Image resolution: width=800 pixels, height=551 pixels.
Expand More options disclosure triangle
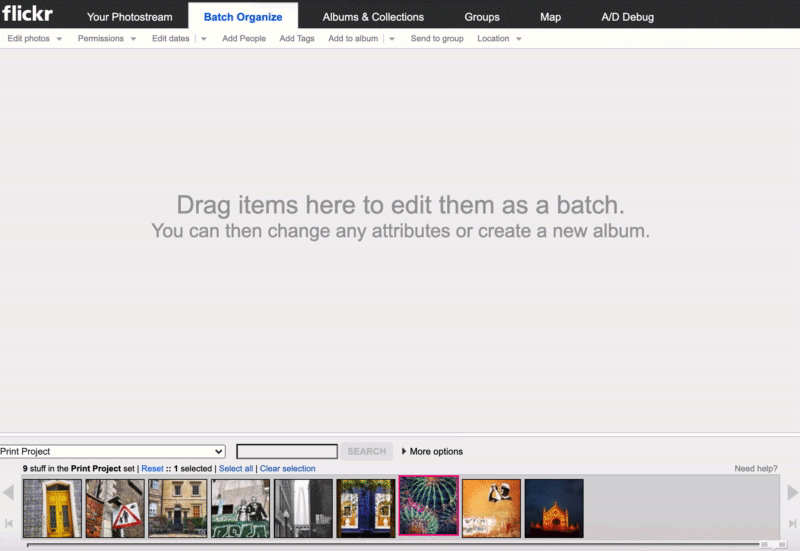coord(404,452)
